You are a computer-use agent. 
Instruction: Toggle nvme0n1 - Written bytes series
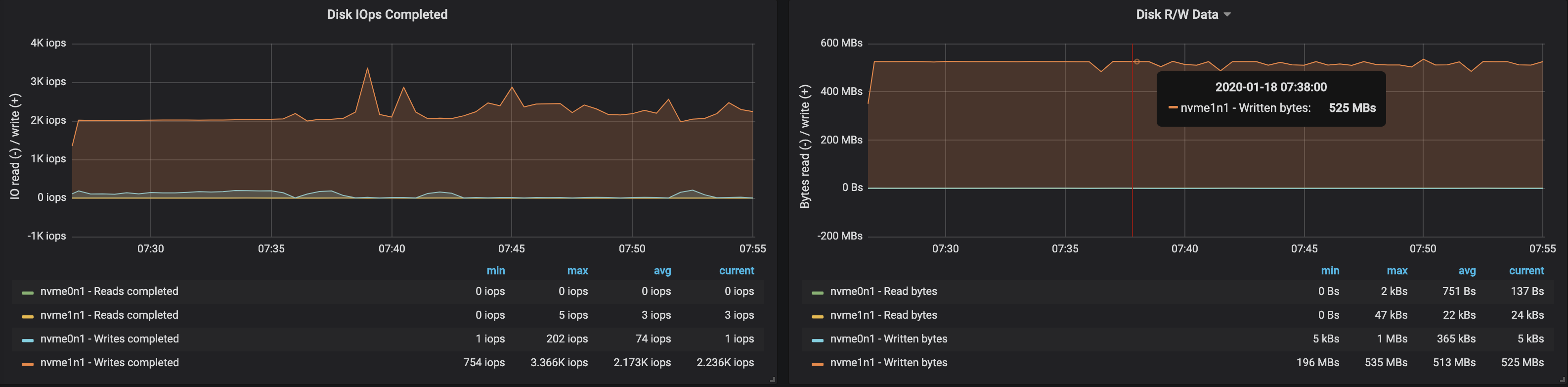[889, 339]
